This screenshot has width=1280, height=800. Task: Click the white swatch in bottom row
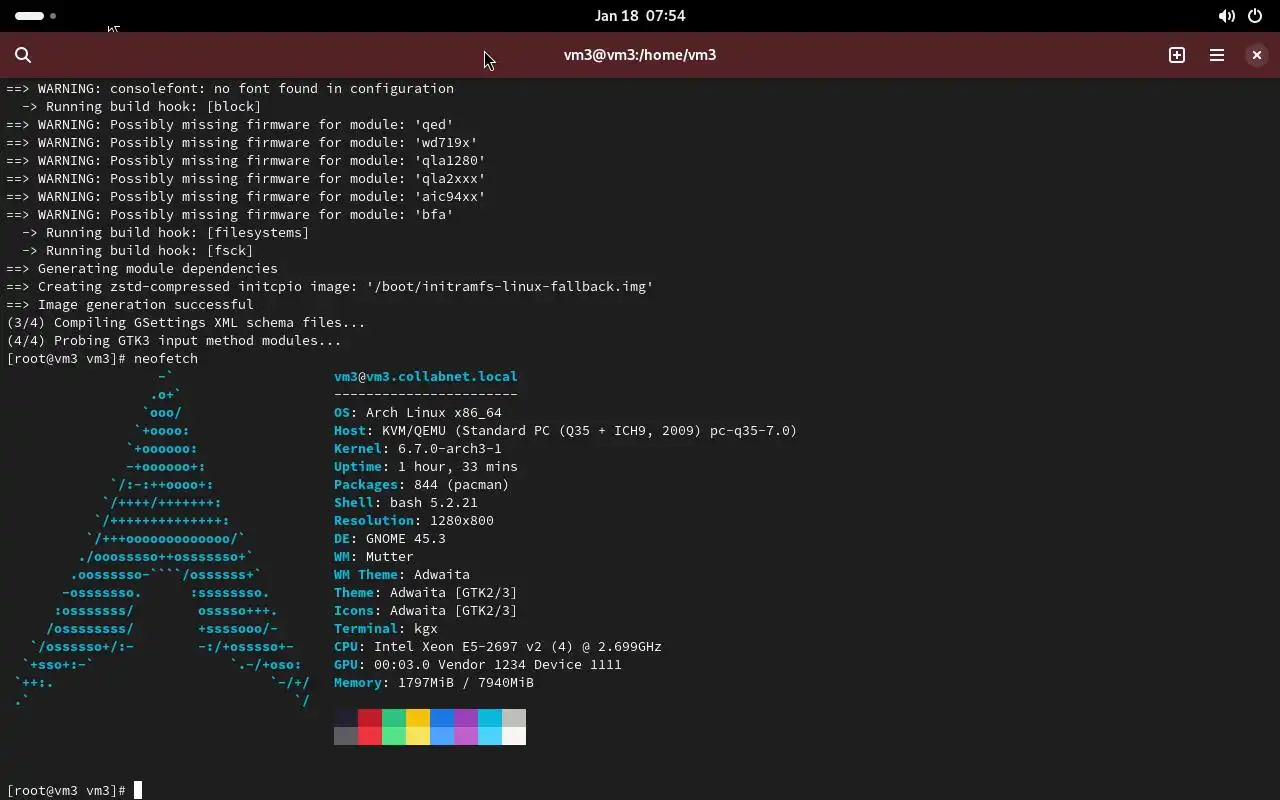(514, 736)
